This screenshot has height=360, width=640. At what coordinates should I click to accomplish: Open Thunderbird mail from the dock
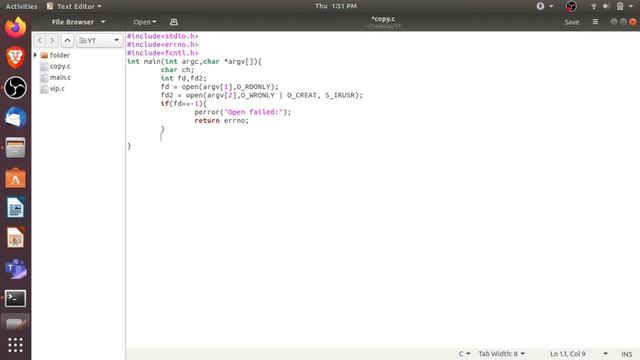coord(16,118)
